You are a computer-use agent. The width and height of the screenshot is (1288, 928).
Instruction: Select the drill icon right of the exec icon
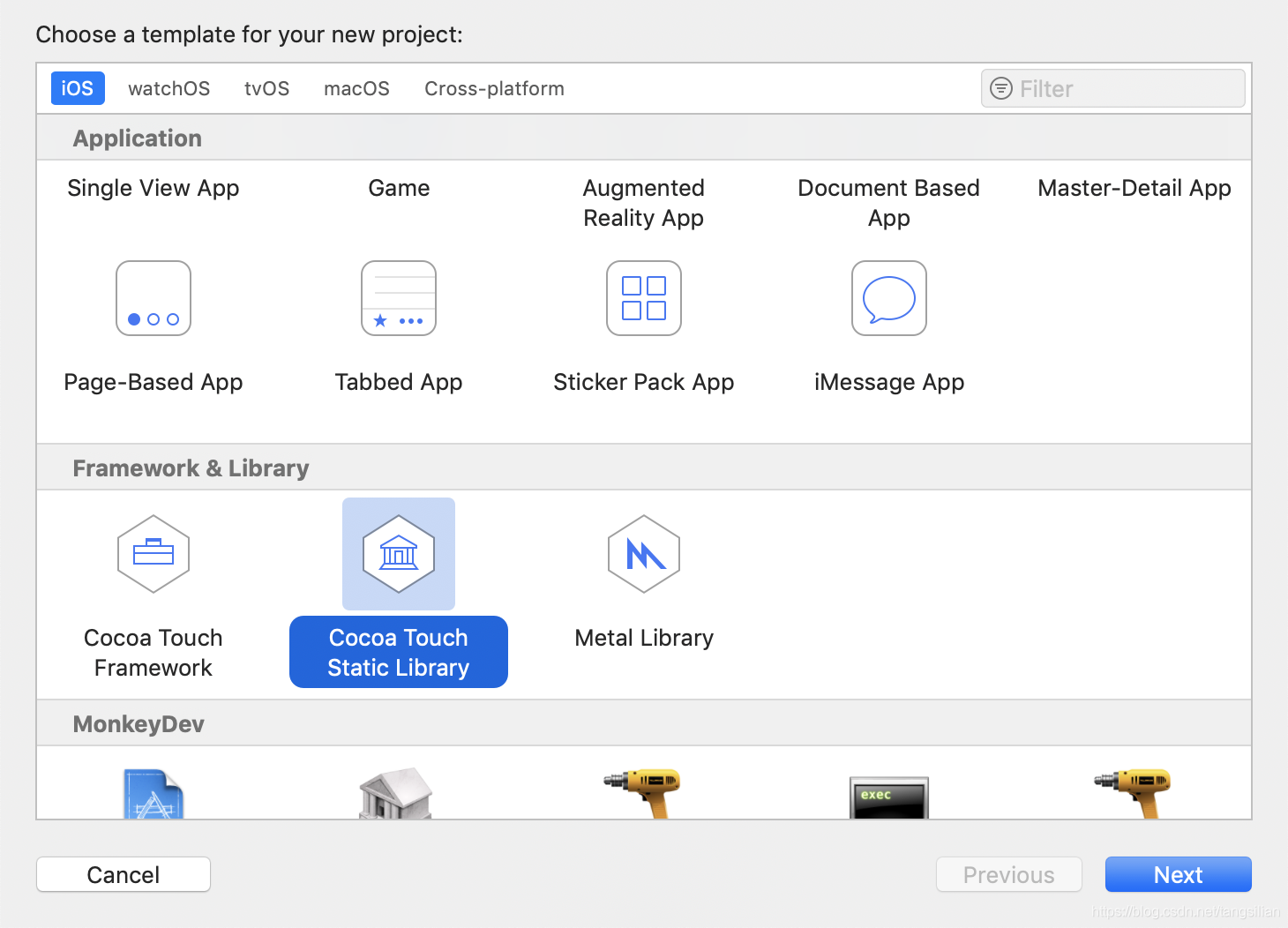point(1133,793)
